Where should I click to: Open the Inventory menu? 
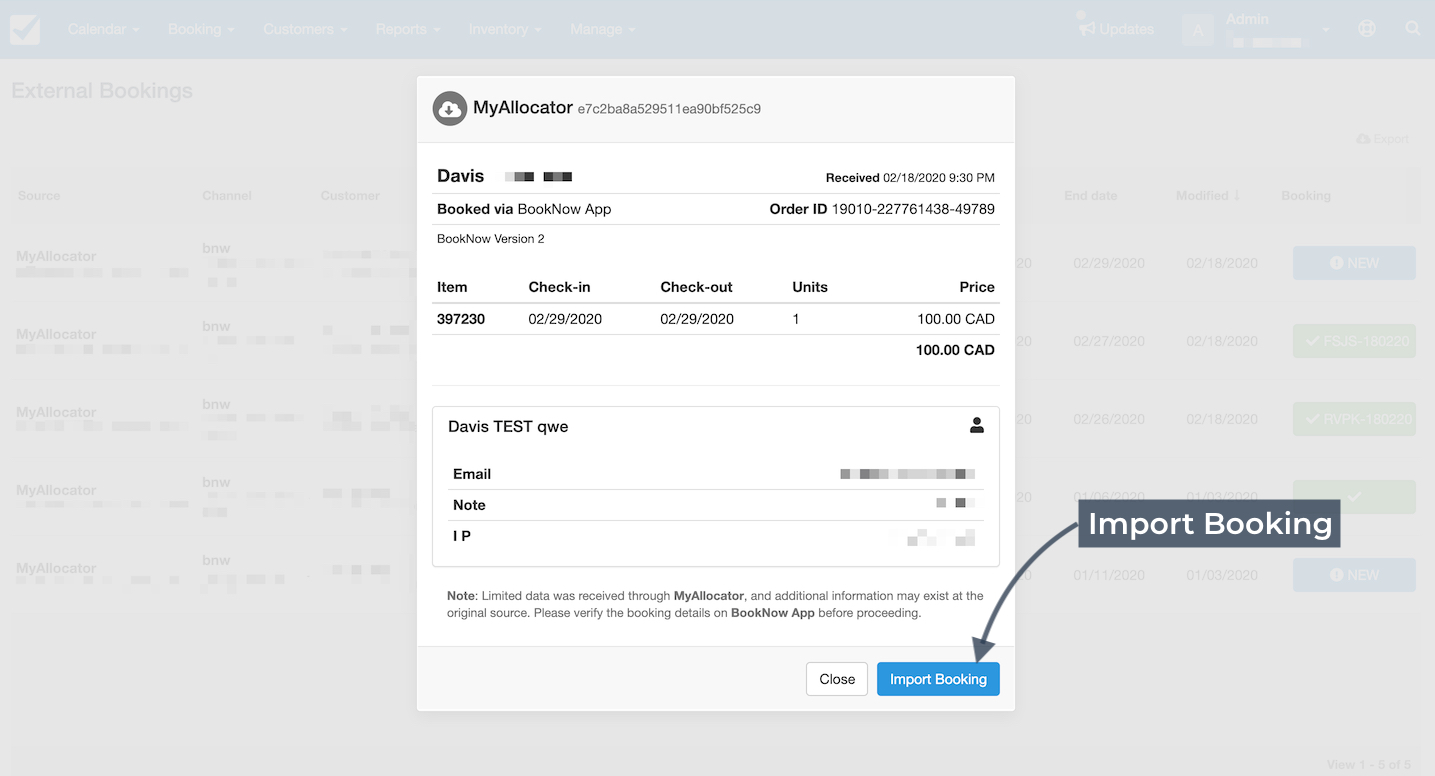click(x=505, y=29)
